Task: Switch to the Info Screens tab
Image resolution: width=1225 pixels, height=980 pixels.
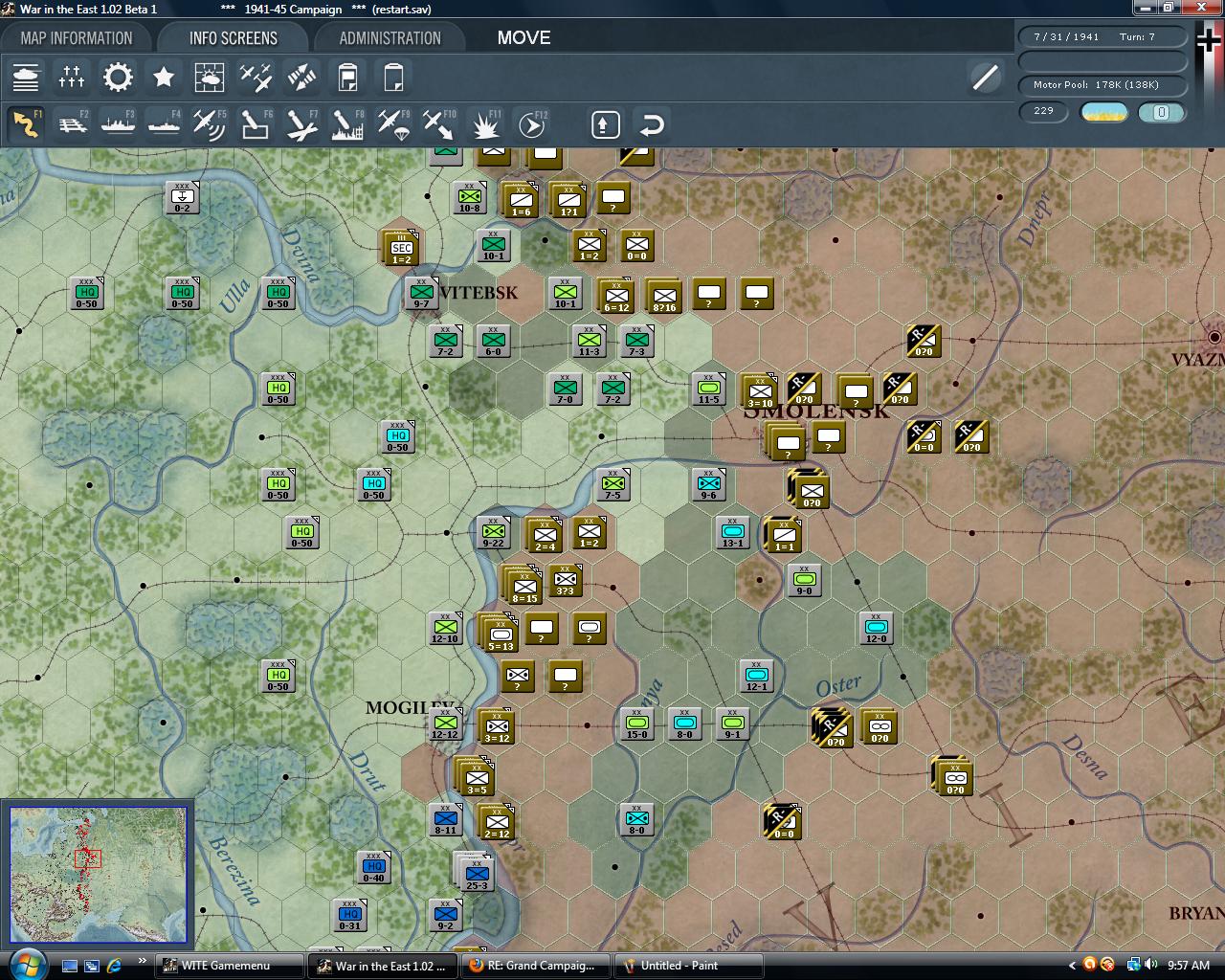Action: 233,38
